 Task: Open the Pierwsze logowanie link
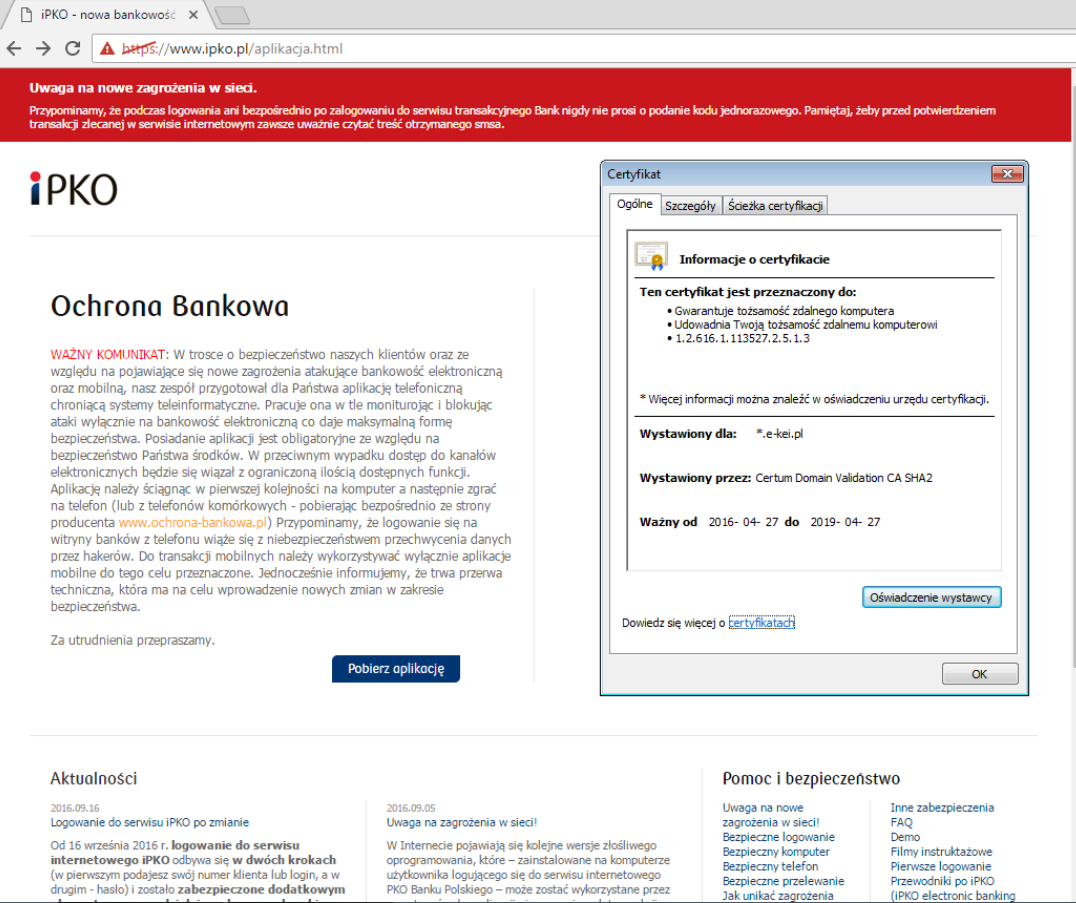941,867
